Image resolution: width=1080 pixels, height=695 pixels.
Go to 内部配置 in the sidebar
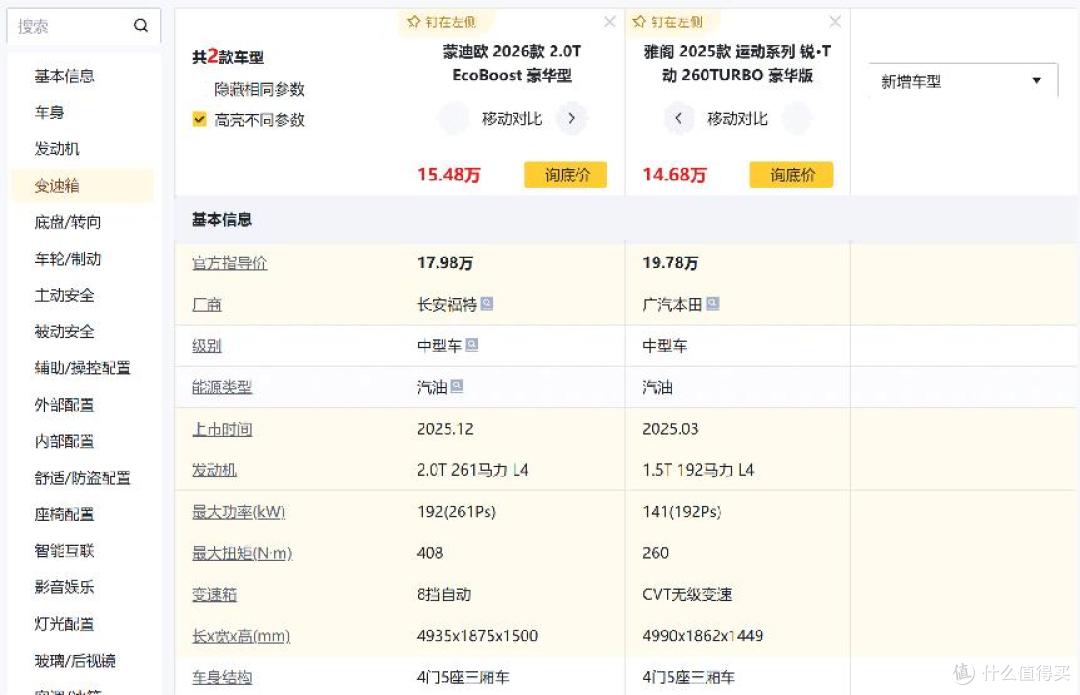coord(64,441)
